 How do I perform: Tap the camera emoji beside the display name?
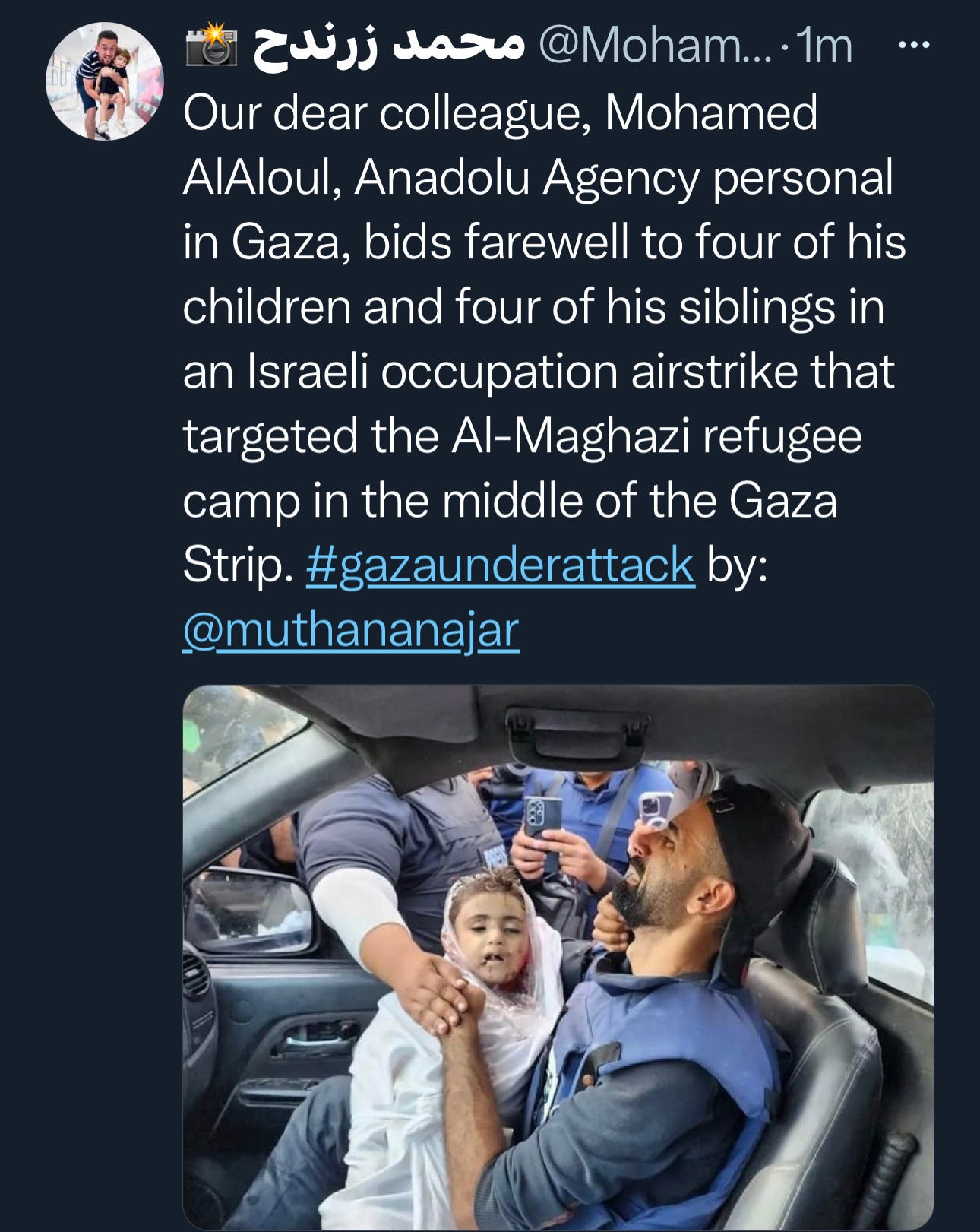tap(212, 44)
